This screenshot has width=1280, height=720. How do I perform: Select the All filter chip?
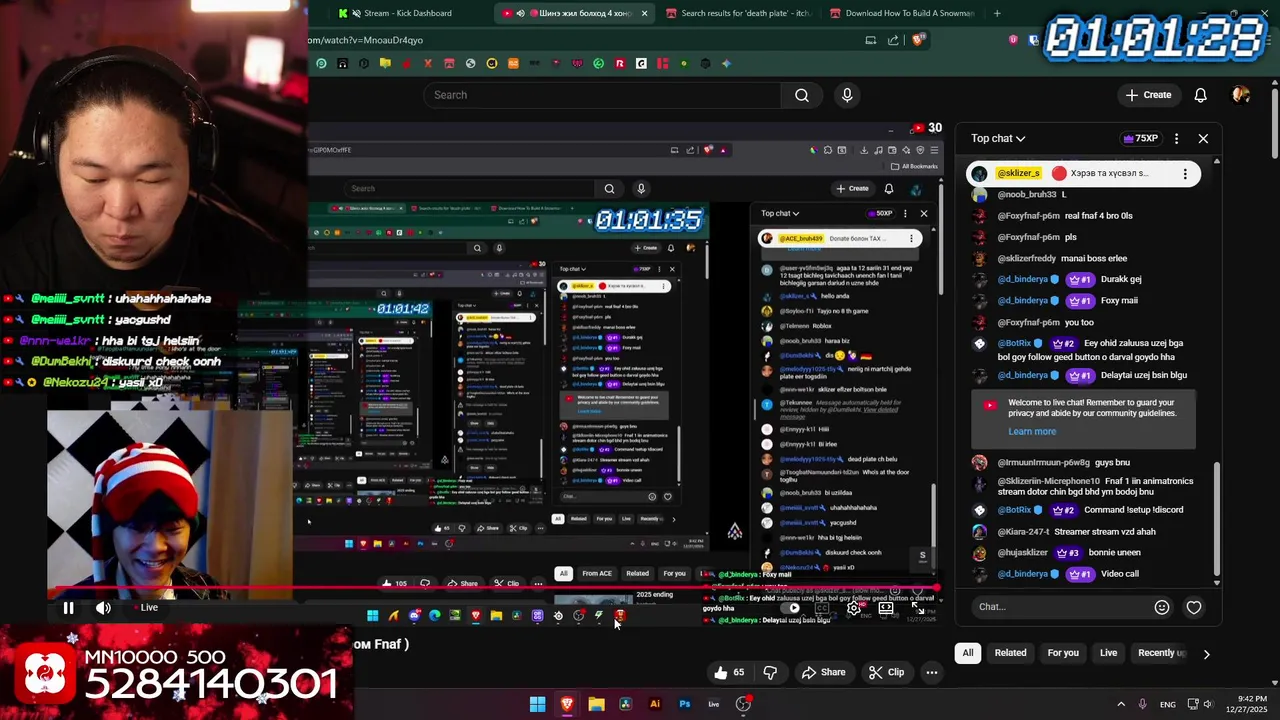click(967, 653)
